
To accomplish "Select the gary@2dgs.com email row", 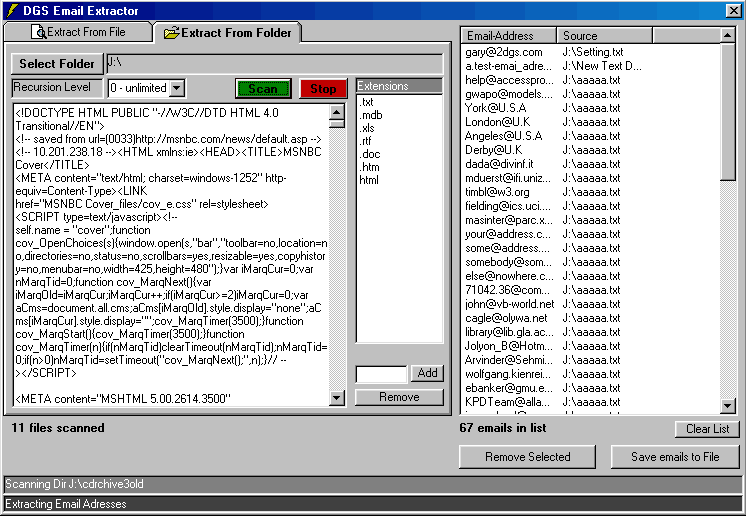I will coord(504,52).
